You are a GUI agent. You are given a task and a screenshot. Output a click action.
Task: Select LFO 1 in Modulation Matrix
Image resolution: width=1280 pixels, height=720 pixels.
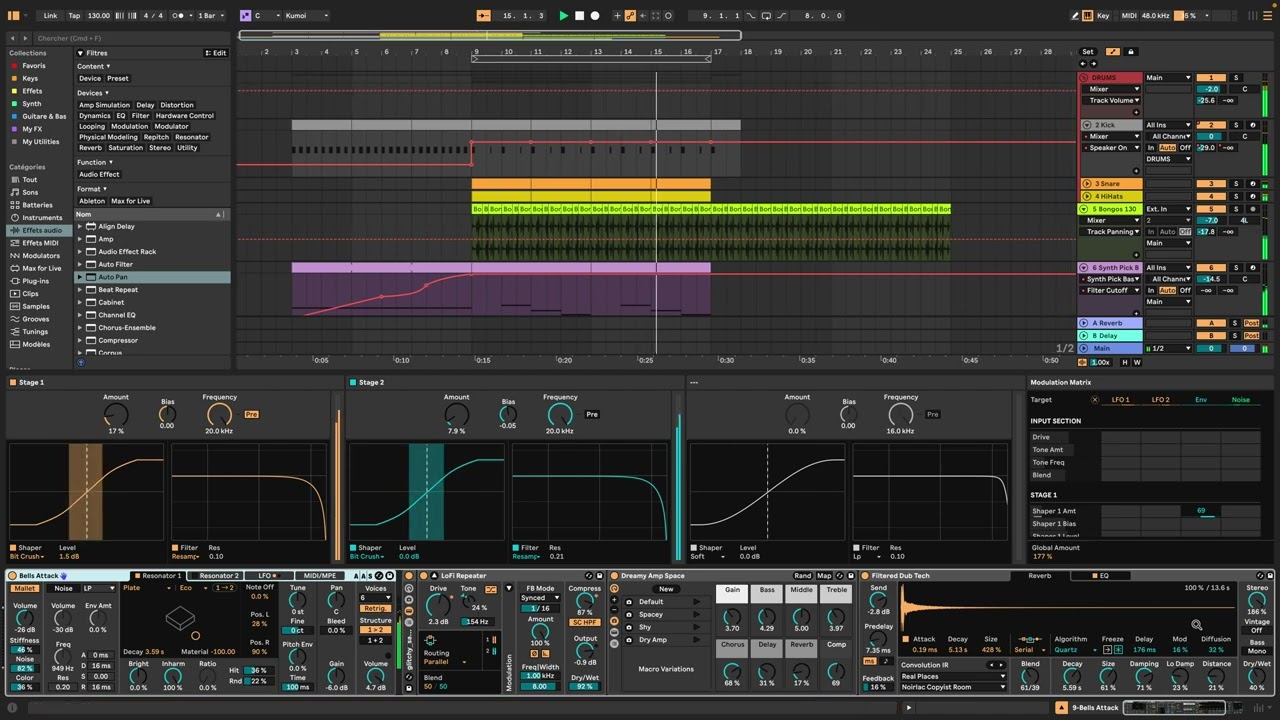[x=1120, y=400]
